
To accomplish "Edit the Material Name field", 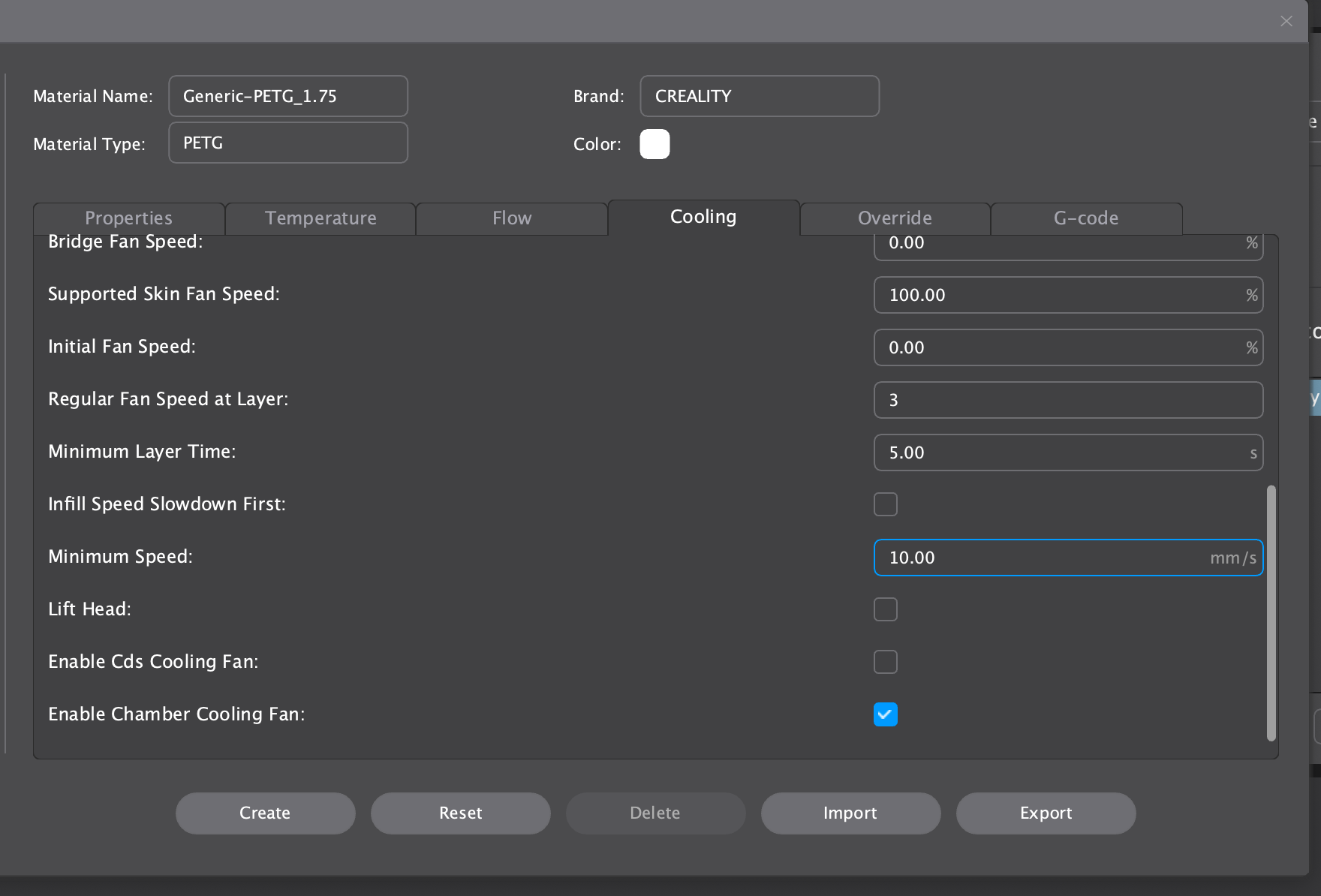I will (288, 96).
